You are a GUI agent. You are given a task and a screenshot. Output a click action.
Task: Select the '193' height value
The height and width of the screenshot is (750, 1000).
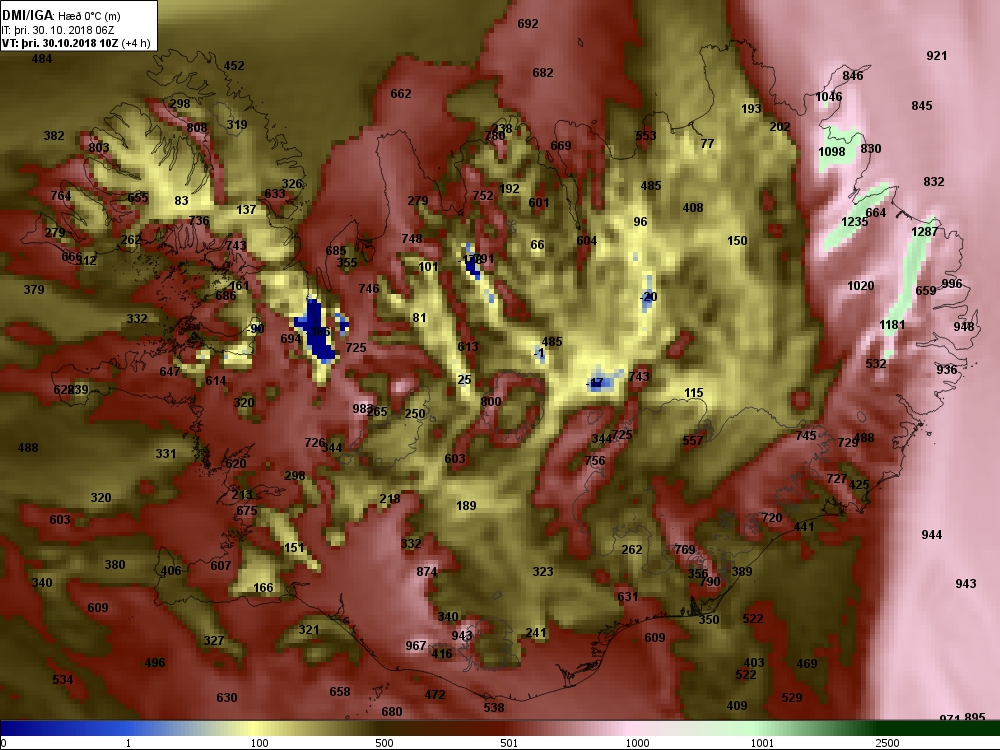(751, 109)
